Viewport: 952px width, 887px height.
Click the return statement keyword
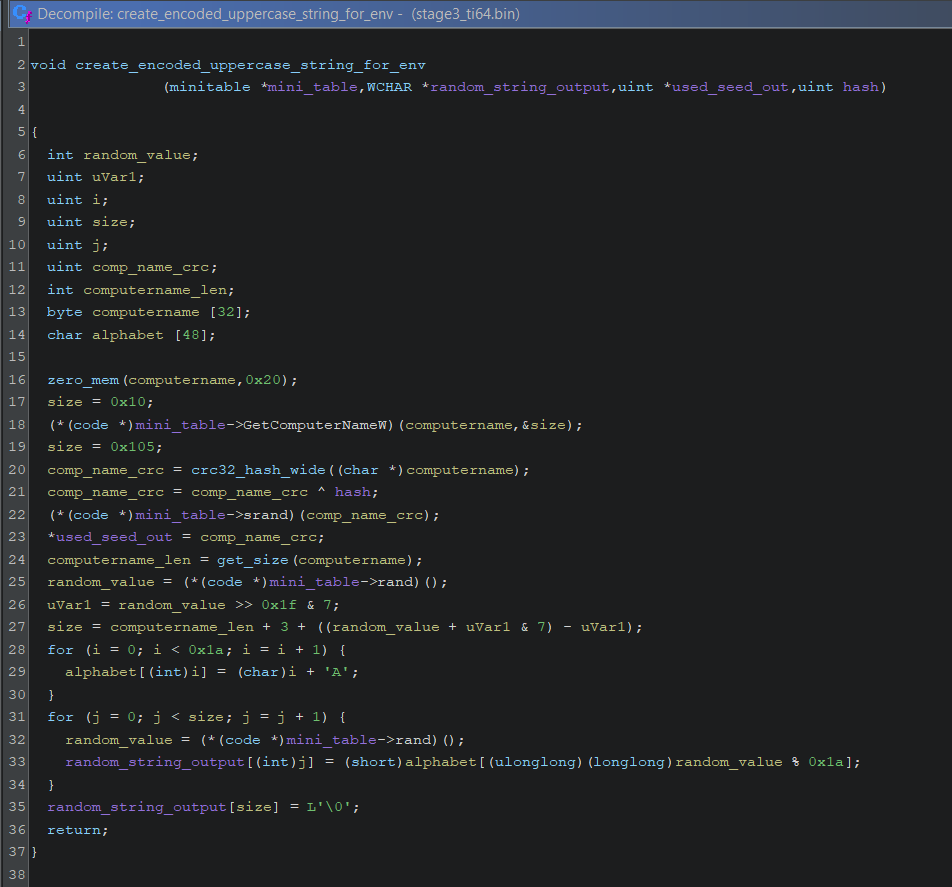[74, 829]
